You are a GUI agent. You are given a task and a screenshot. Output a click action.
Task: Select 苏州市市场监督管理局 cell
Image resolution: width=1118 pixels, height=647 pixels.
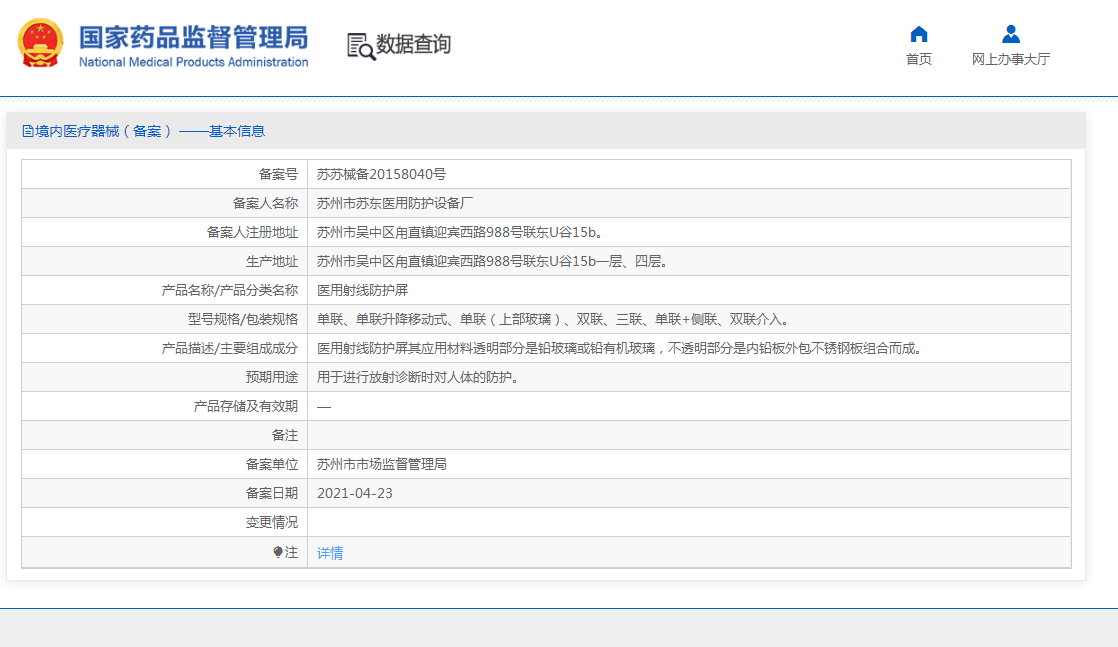click(381, 464)
